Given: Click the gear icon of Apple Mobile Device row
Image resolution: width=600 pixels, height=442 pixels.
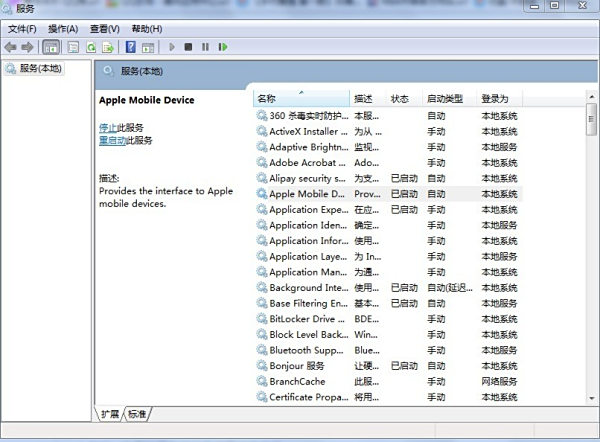Looking at the screenshot, I should tap(262, 194).
